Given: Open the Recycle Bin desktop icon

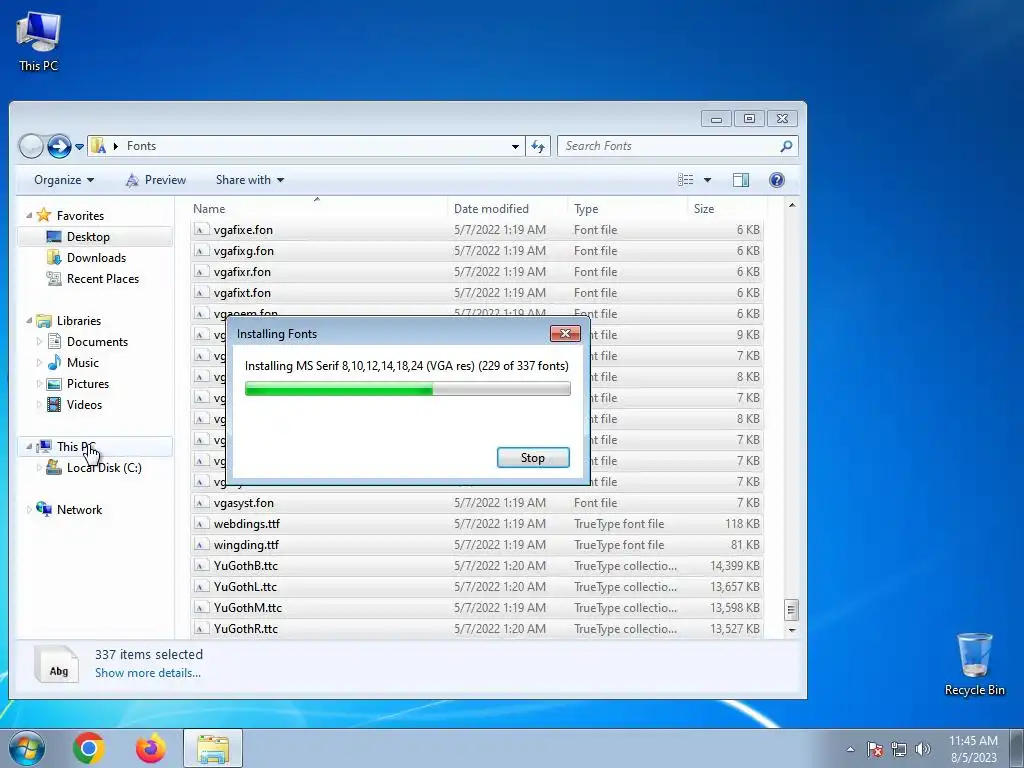Looking at the screenshot, I should tap(974, 664).
